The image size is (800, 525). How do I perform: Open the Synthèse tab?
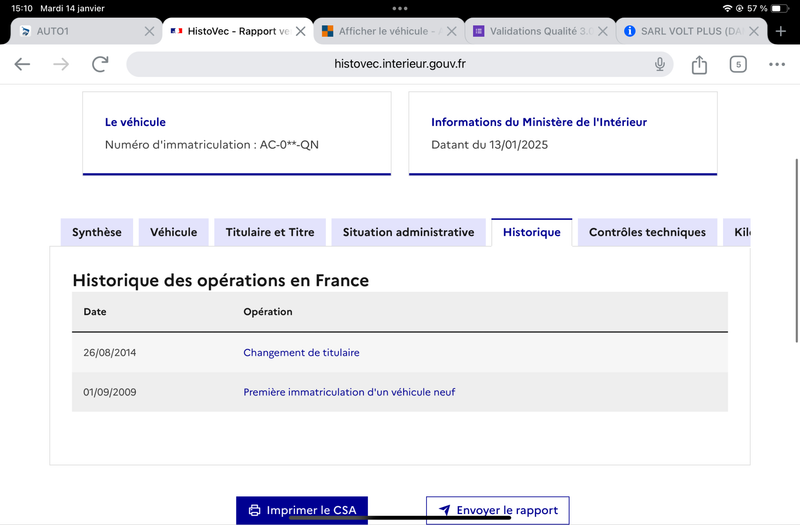tap(97, 232)
